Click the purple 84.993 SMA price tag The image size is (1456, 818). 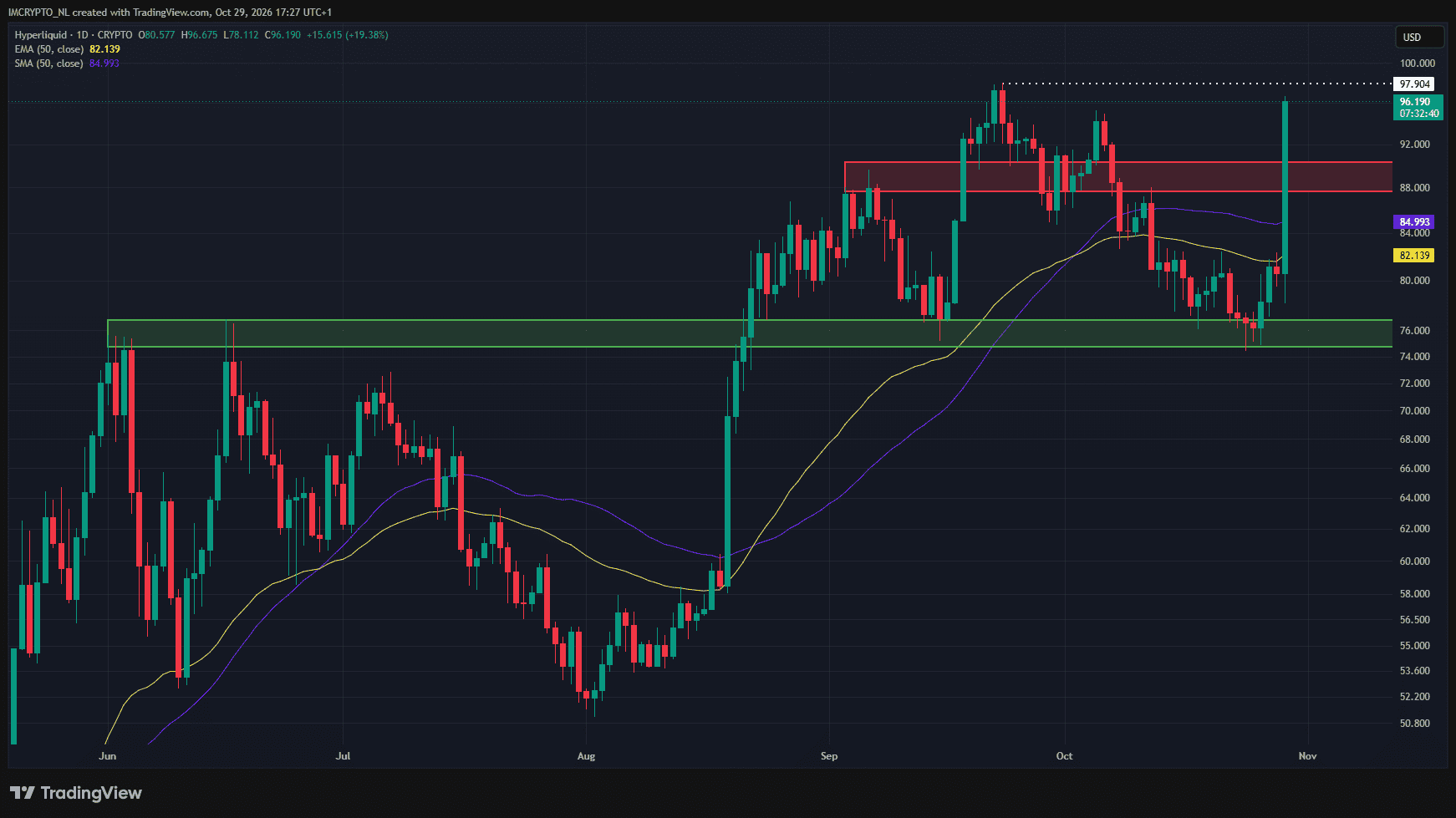(1414, 222)
